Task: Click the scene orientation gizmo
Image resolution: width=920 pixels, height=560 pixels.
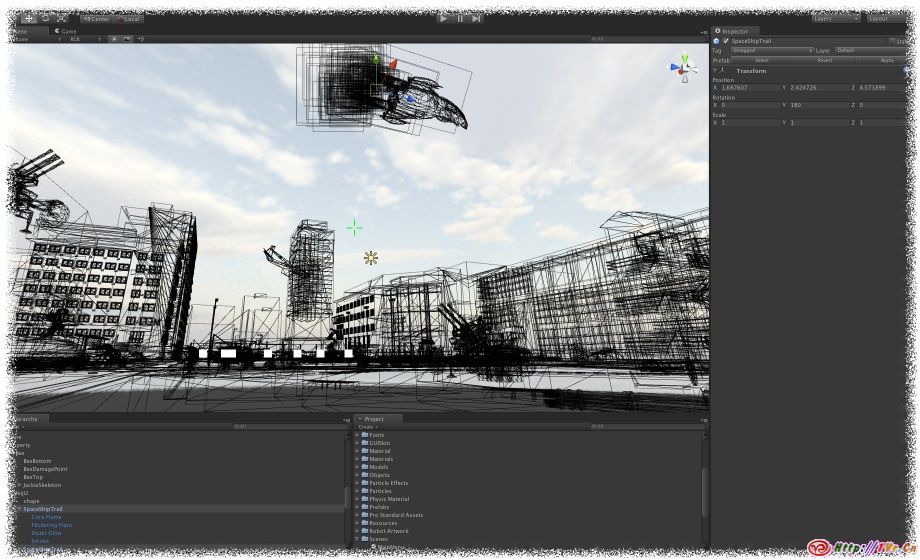Action: 684,68
